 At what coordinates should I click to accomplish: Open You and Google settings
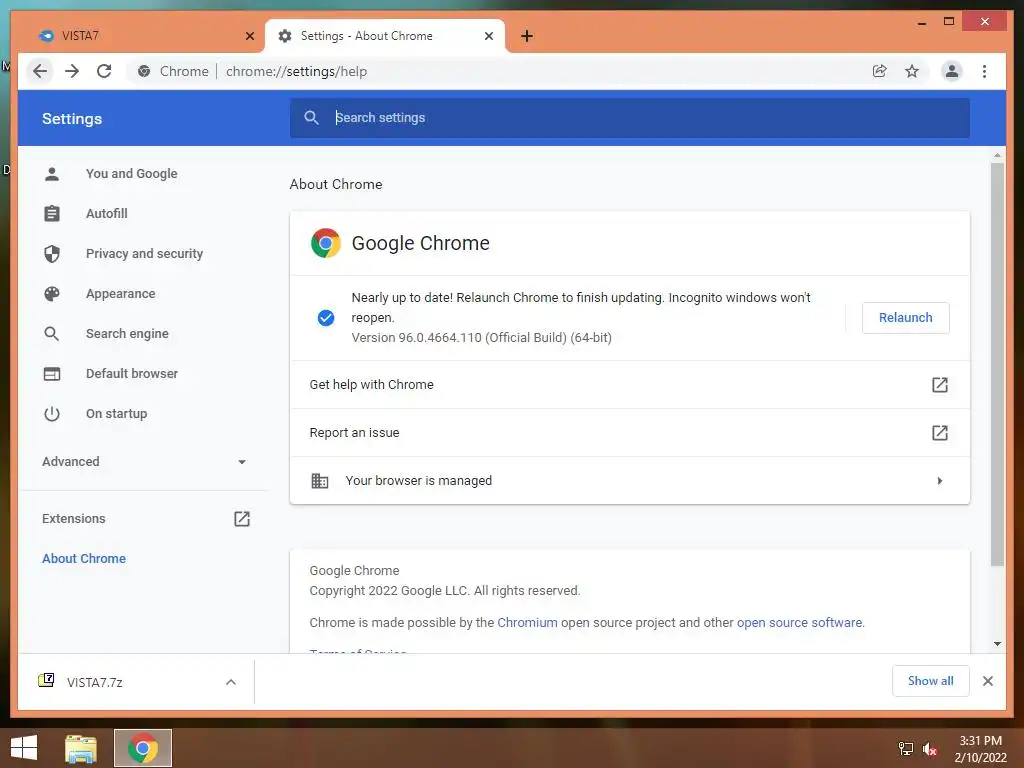point(131,174)
